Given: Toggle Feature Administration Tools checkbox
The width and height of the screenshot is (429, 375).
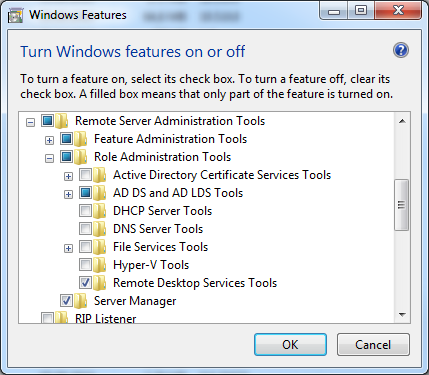Looking at the screenshot, I should tap(66, 138).
